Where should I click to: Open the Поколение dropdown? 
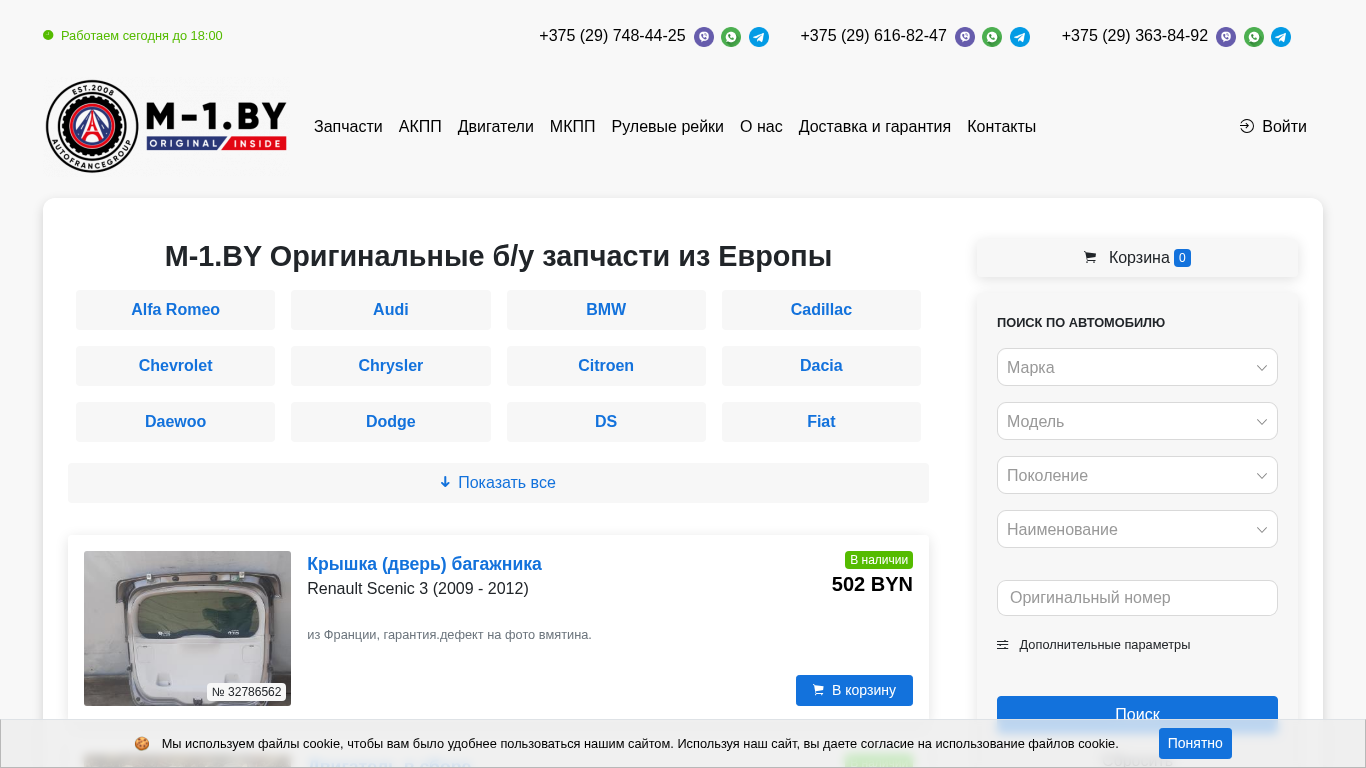1137,475
